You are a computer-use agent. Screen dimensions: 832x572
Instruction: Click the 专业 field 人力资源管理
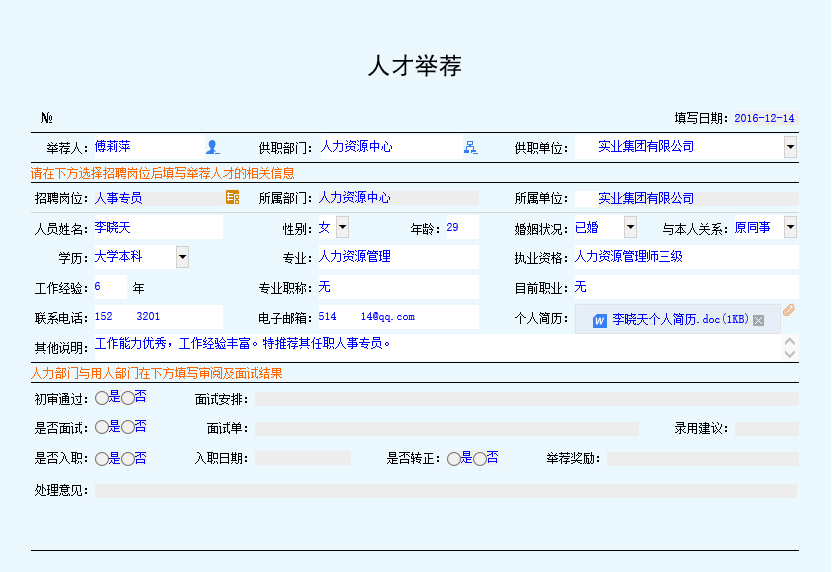[398, 257]
